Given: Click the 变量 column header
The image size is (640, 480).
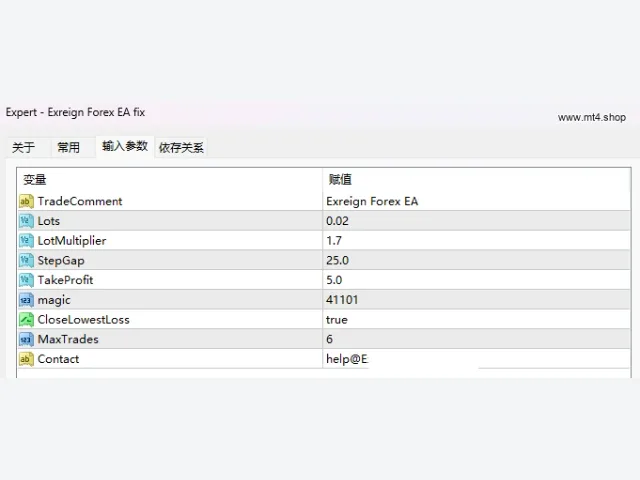Looking at the screenshot, I should pos(170,180).
